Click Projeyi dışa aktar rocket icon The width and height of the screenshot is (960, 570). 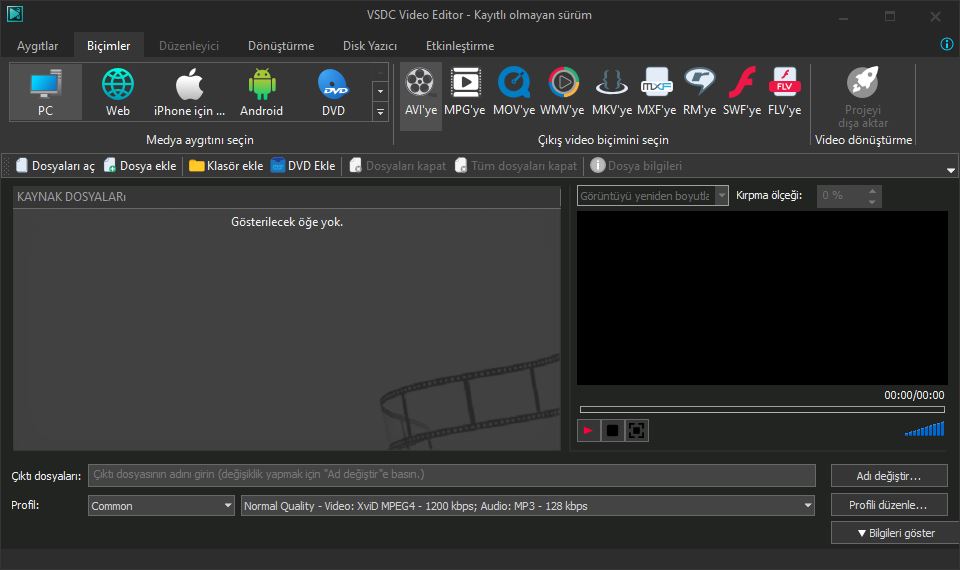863,82
